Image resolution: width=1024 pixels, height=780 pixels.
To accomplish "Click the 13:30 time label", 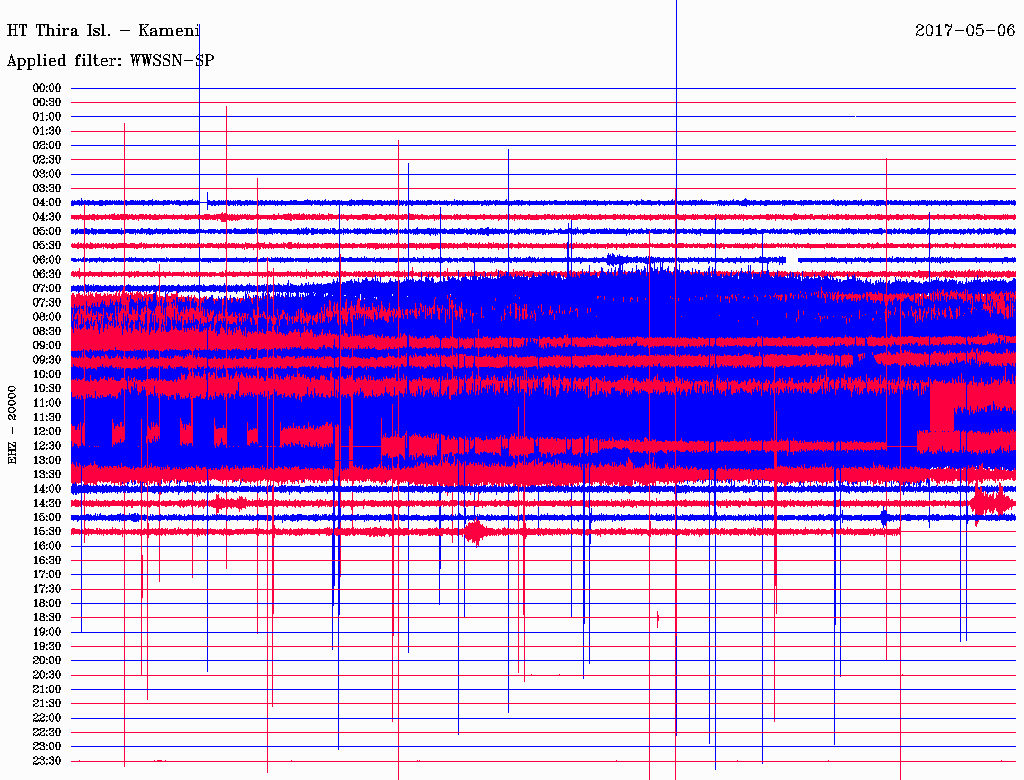I will coord(47,474).
